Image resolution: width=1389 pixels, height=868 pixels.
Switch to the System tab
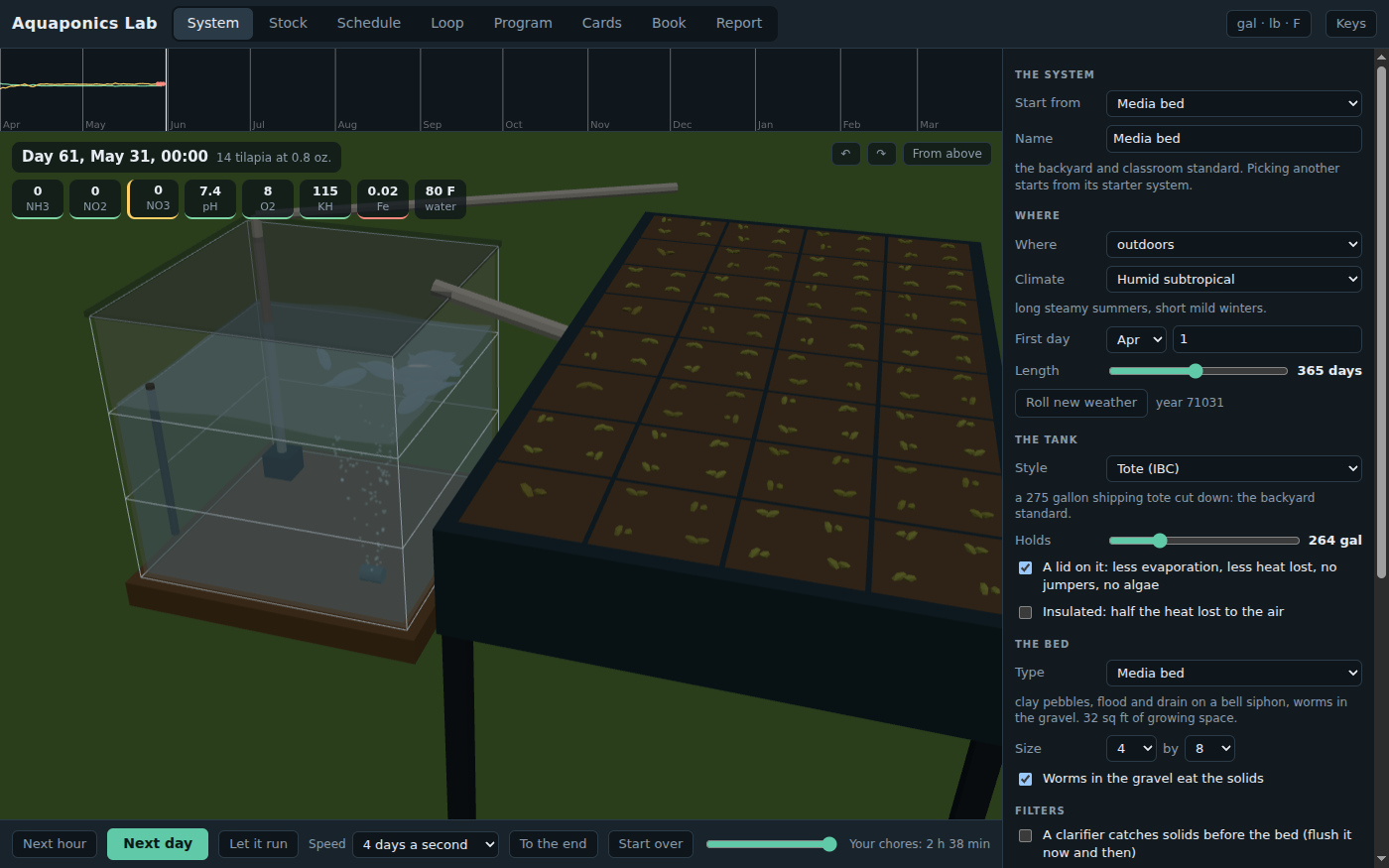click(x=213, y=23)
